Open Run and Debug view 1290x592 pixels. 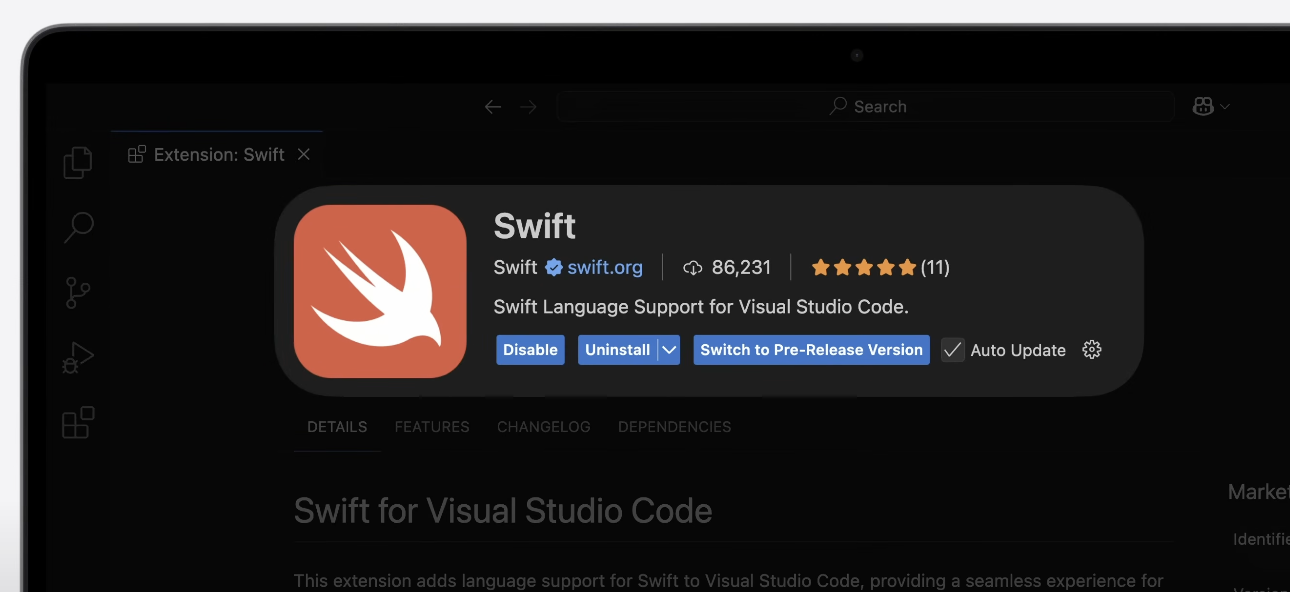point(78,358)
